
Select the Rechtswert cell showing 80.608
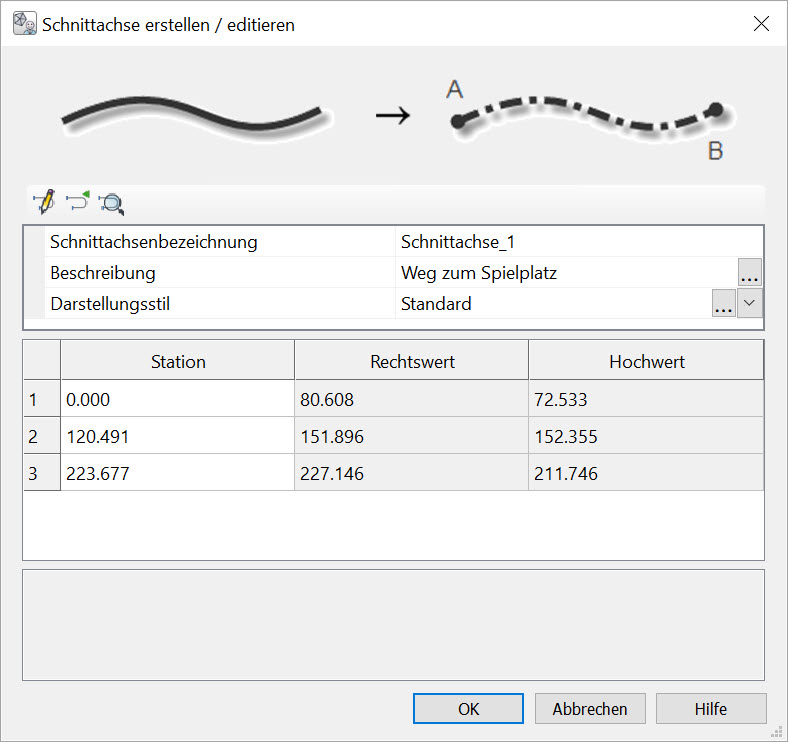click(412, 400)
